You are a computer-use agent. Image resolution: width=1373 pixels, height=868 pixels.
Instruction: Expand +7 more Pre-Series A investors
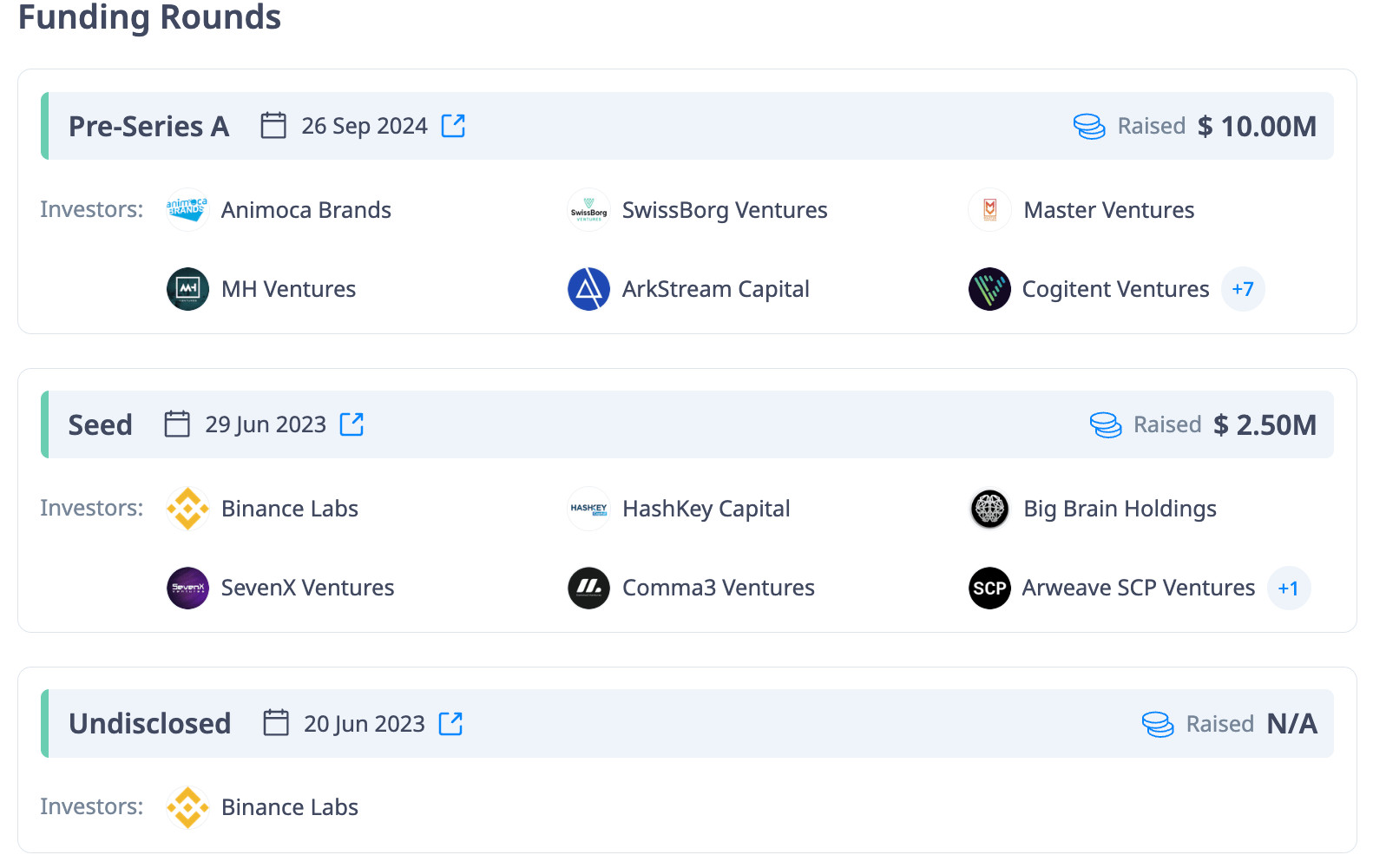(1243, 289)
